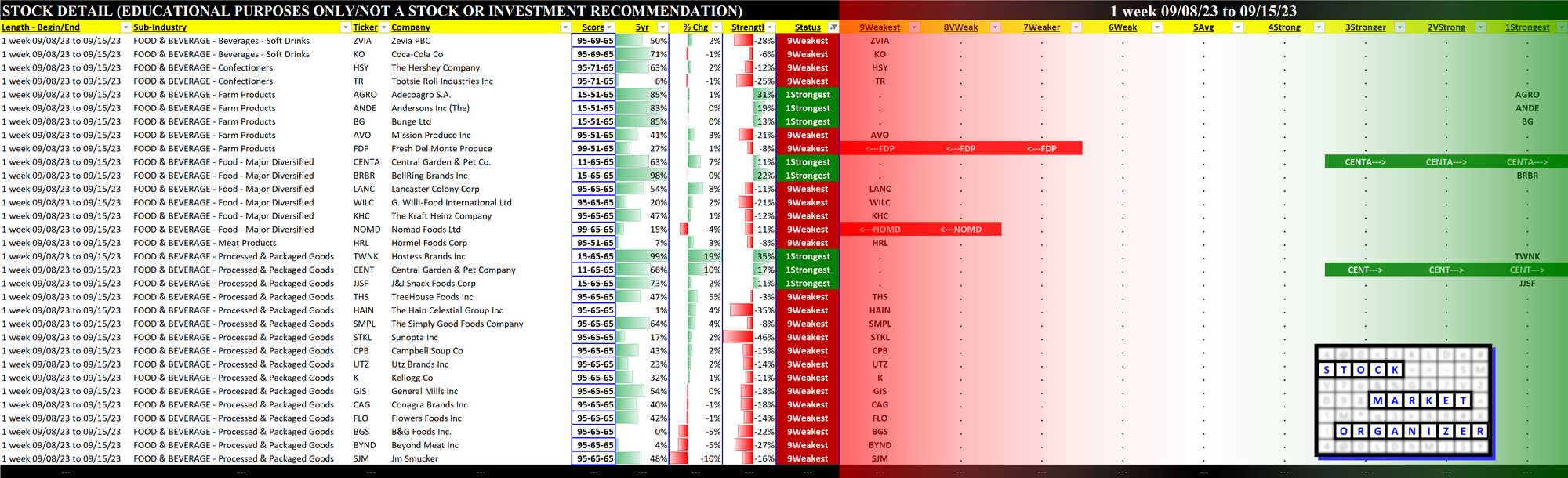
Task: Open the 5Avg column filter dropdown
Action: tap(1238, 27)
